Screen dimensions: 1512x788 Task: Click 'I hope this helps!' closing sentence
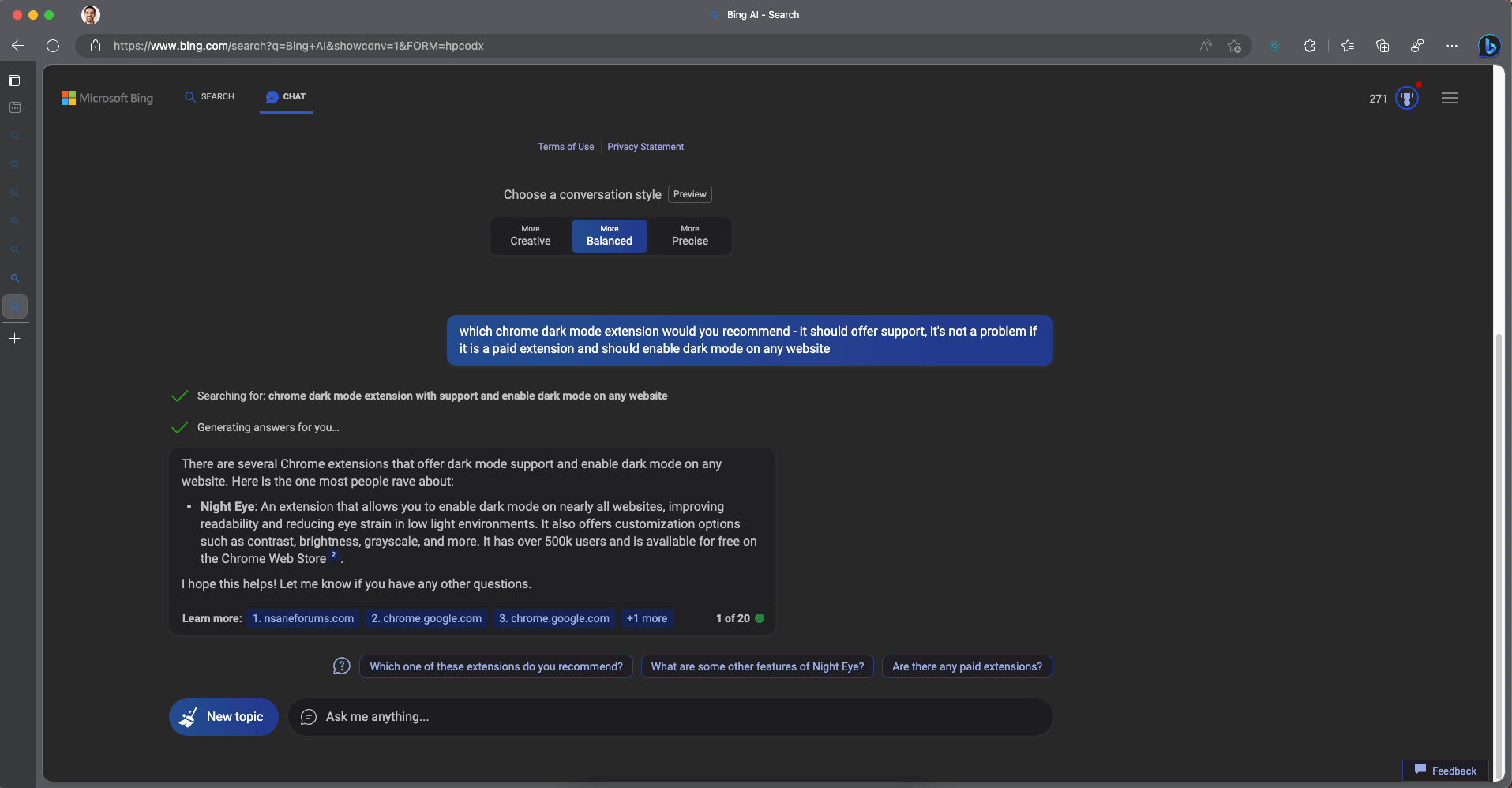click(356, 584)
